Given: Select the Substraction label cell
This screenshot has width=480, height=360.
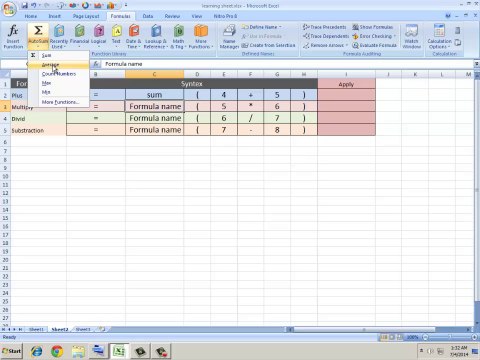Looking at the screenshot, I should (38, 130).
